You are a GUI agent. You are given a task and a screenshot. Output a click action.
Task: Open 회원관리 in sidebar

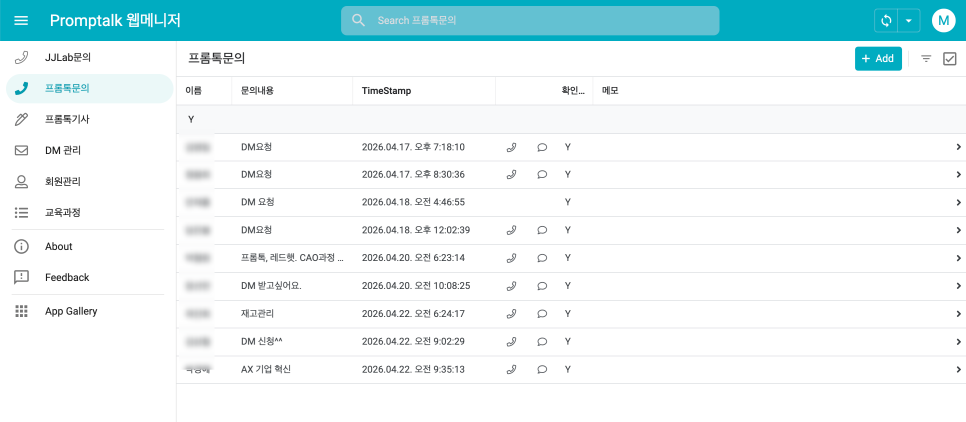tap(89, 182)
